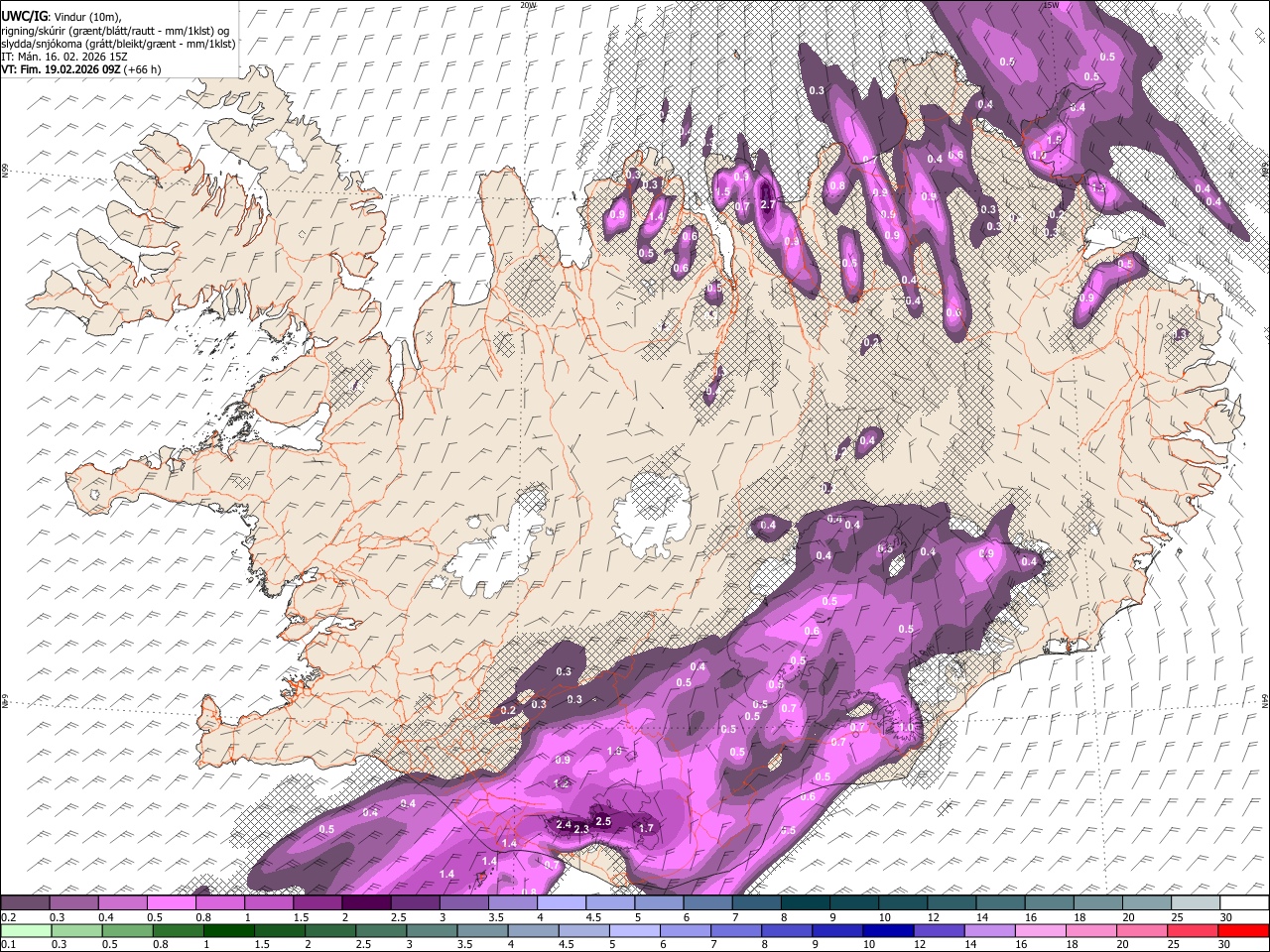The width and height of the screenshot is (1270, 952).
Task: Select the snow legend swatch between 4 and 4.5
Action: 561,902
